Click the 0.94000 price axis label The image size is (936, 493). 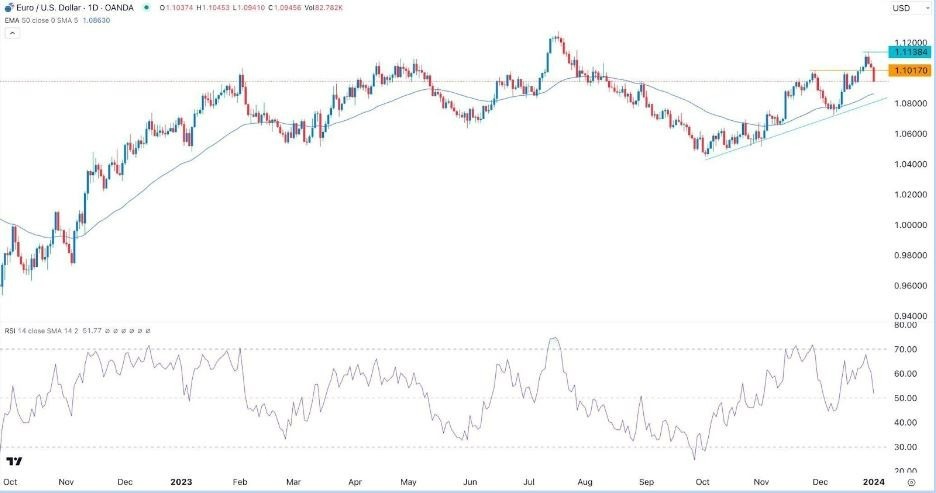[x=911, y=316]
